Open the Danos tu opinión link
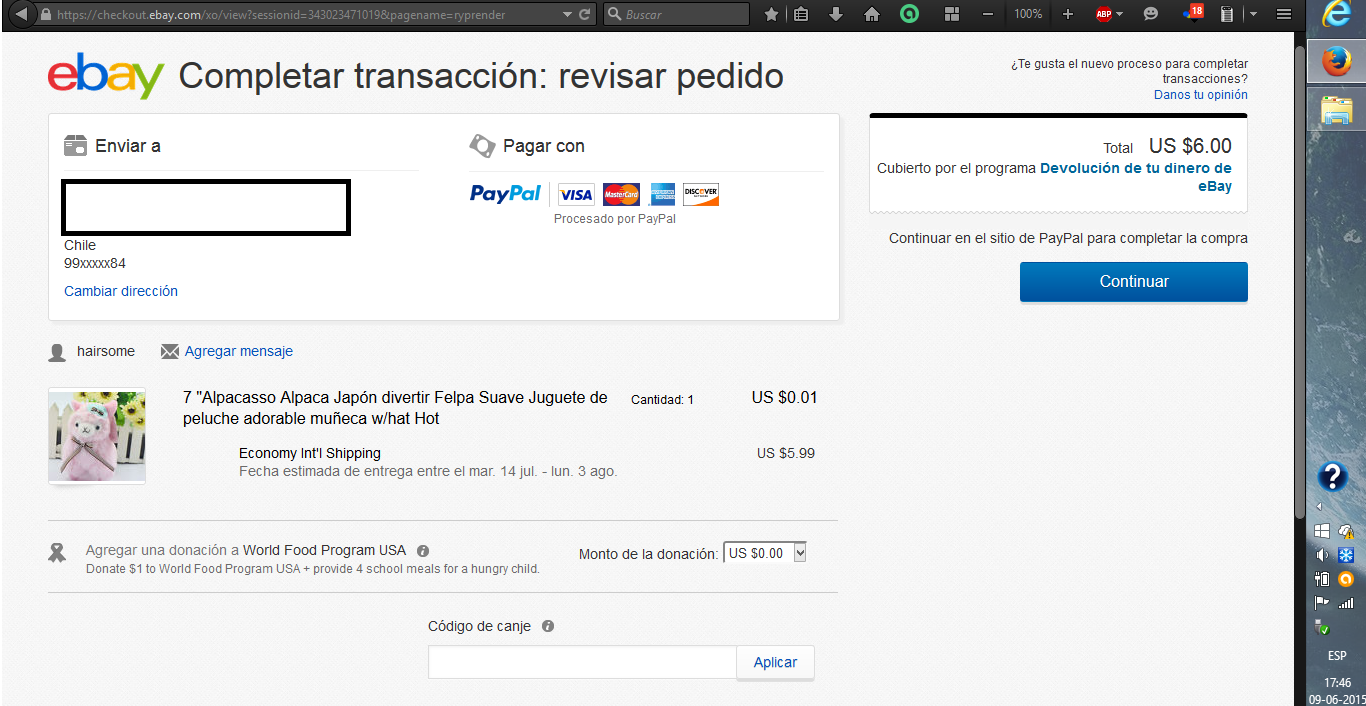This screenshot has height=706, width=1366. 1201,95
